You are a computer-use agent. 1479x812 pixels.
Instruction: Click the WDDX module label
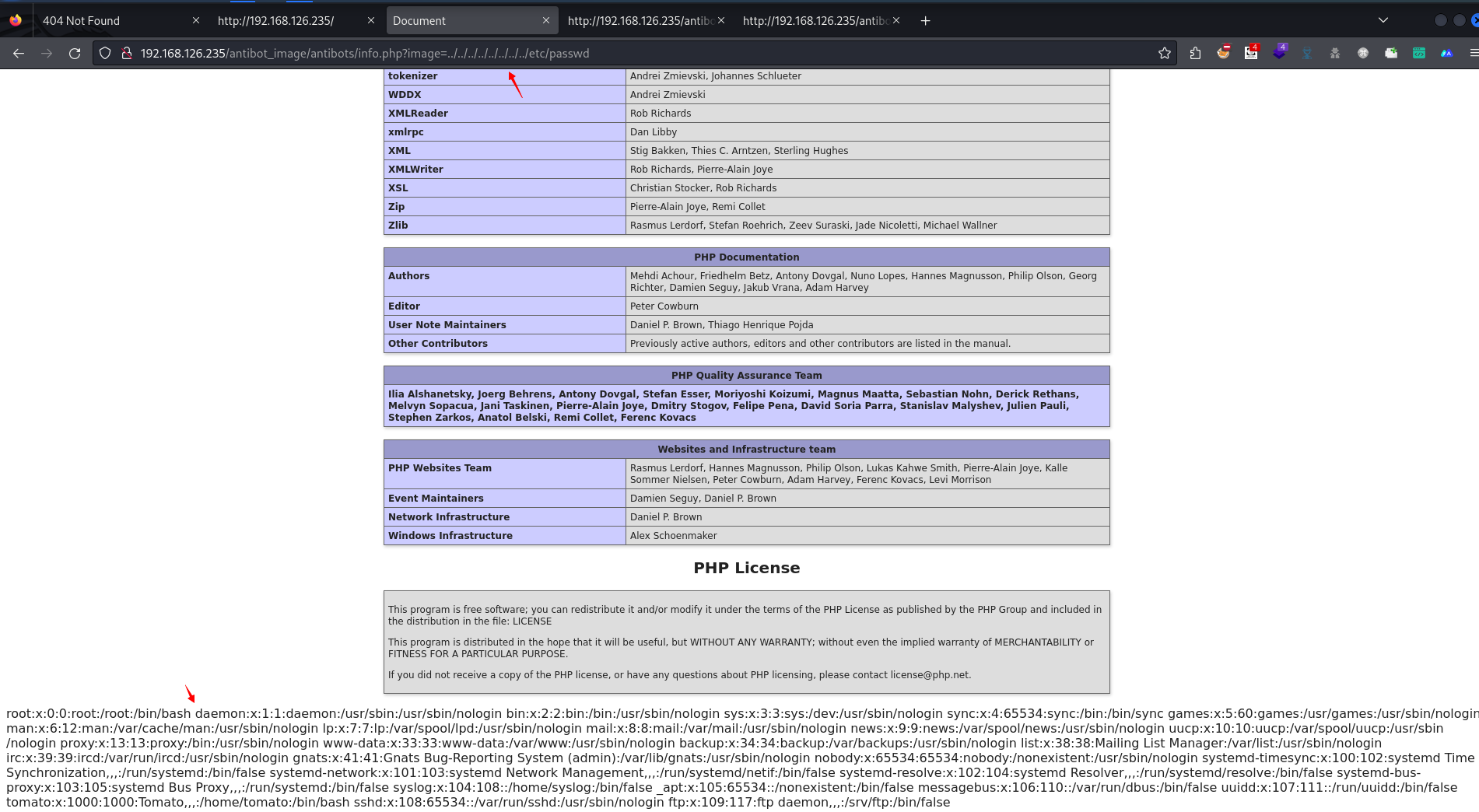(405, 95)
